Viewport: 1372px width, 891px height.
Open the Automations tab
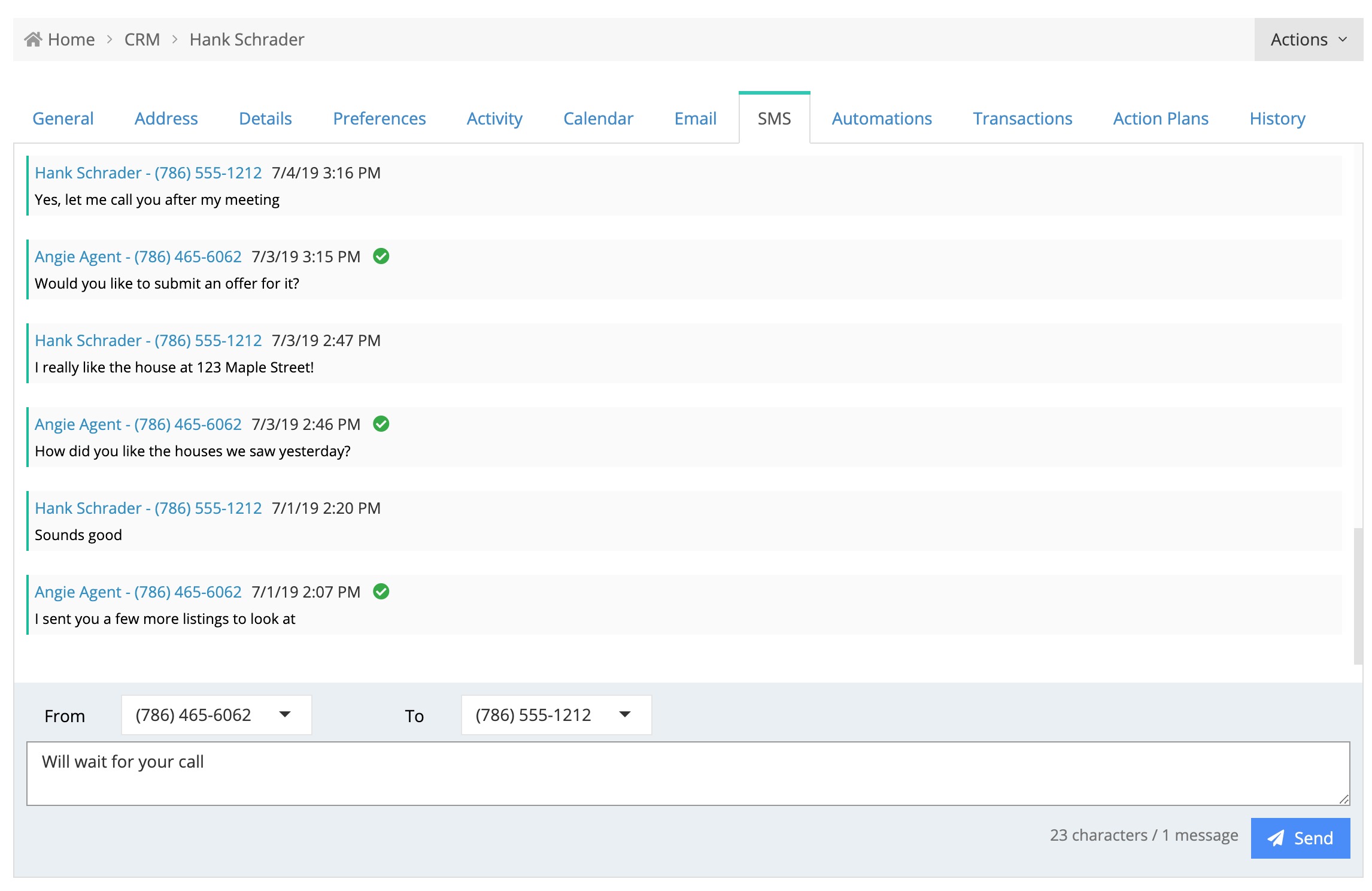[x=881, y=119]
